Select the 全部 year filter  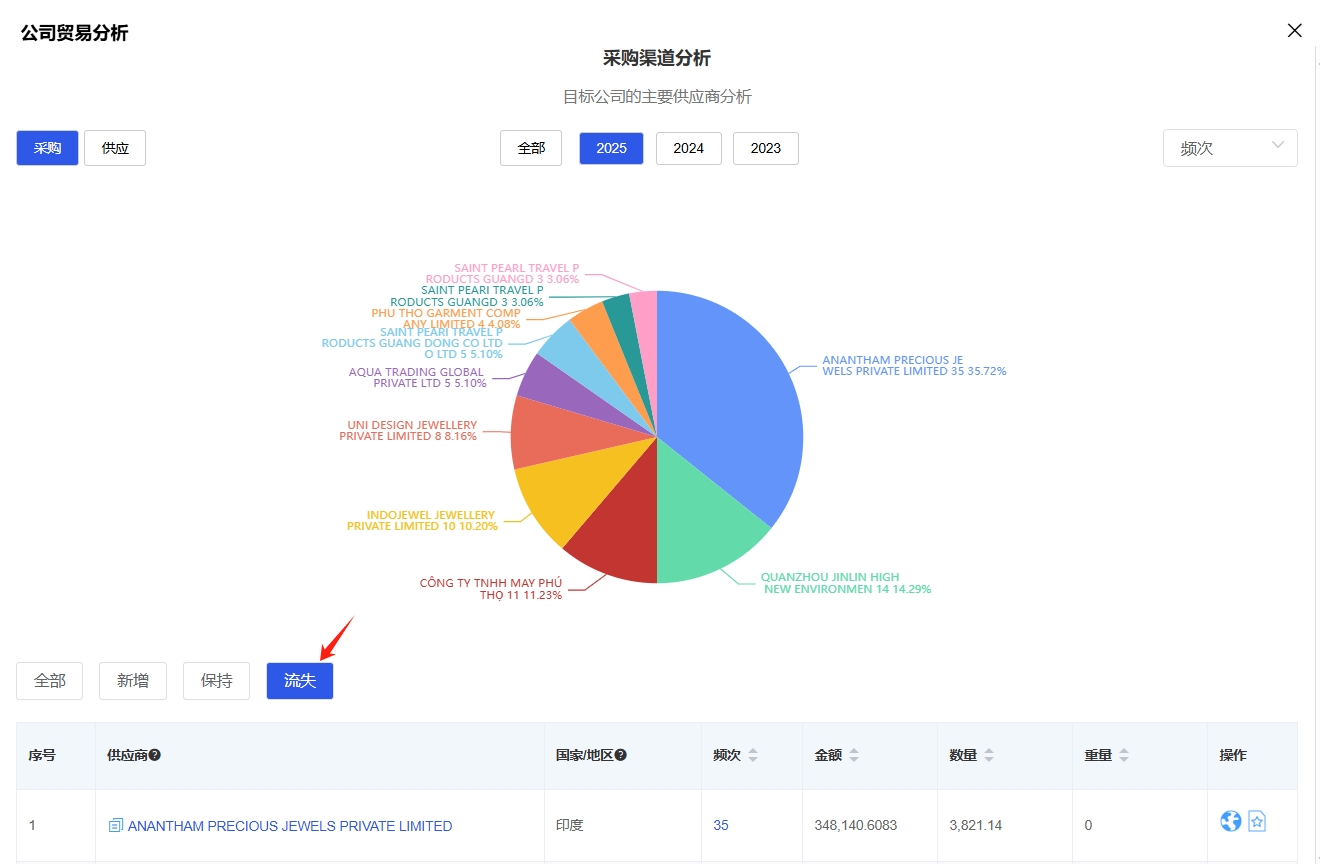click(531, 148)
